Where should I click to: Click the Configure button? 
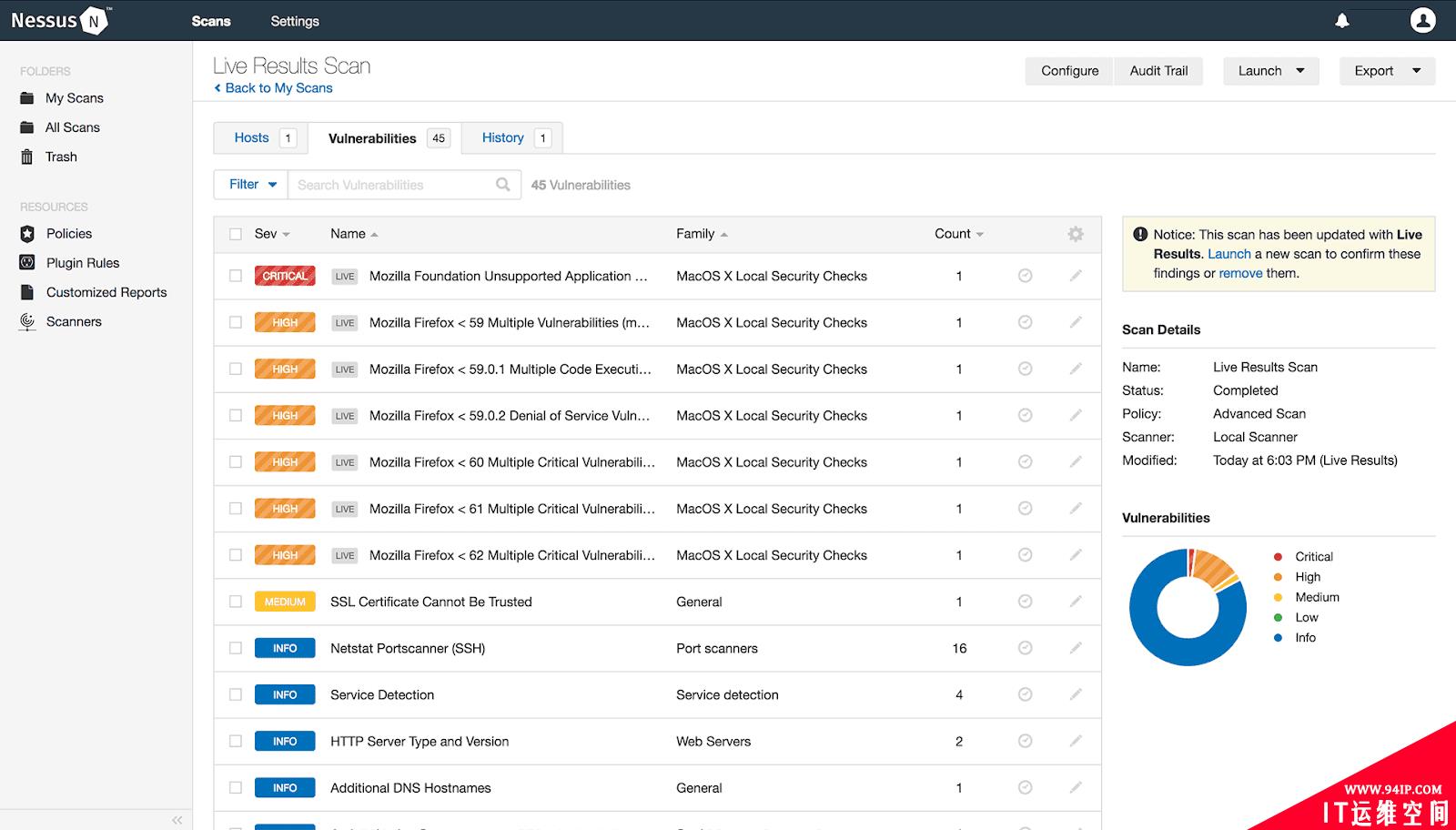[x=1070, y=71]
